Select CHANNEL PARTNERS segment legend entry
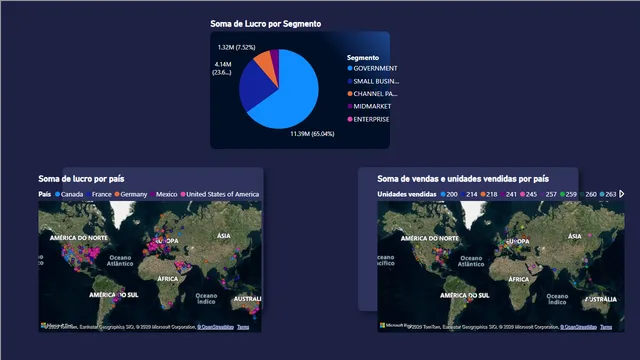 coord(372,94)
